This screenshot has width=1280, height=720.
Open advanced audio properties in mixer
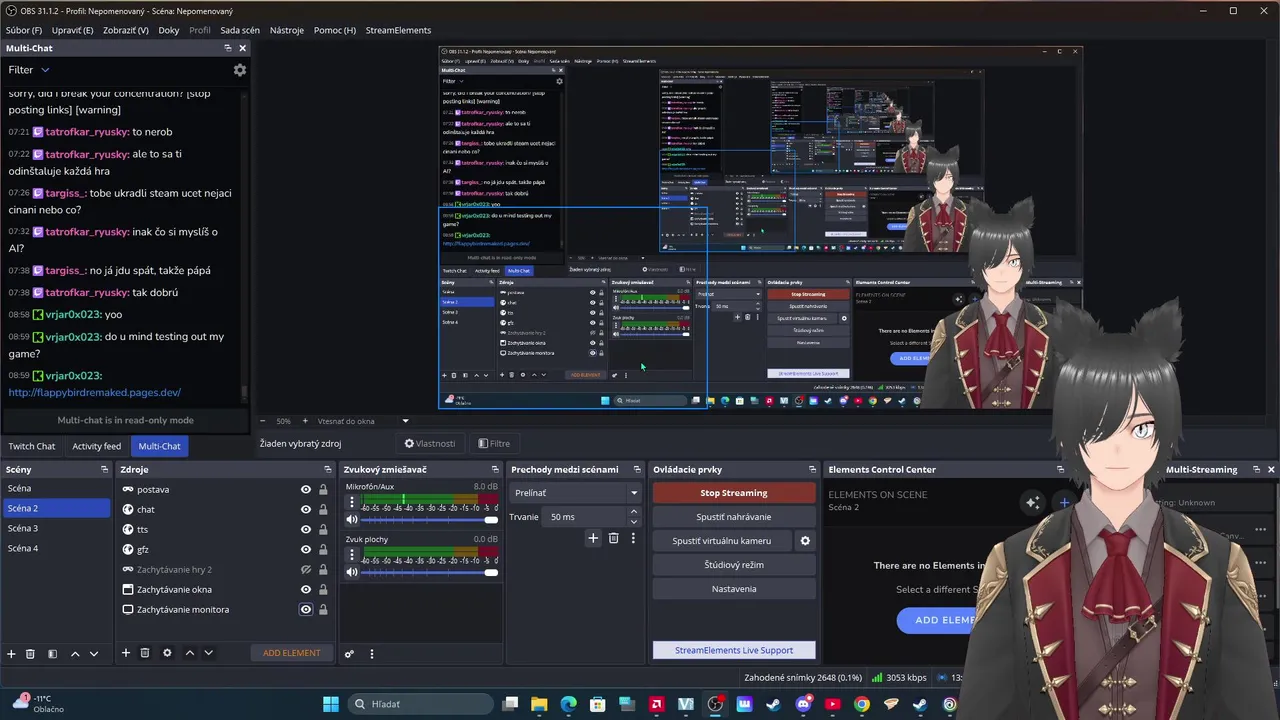point(349,654)
